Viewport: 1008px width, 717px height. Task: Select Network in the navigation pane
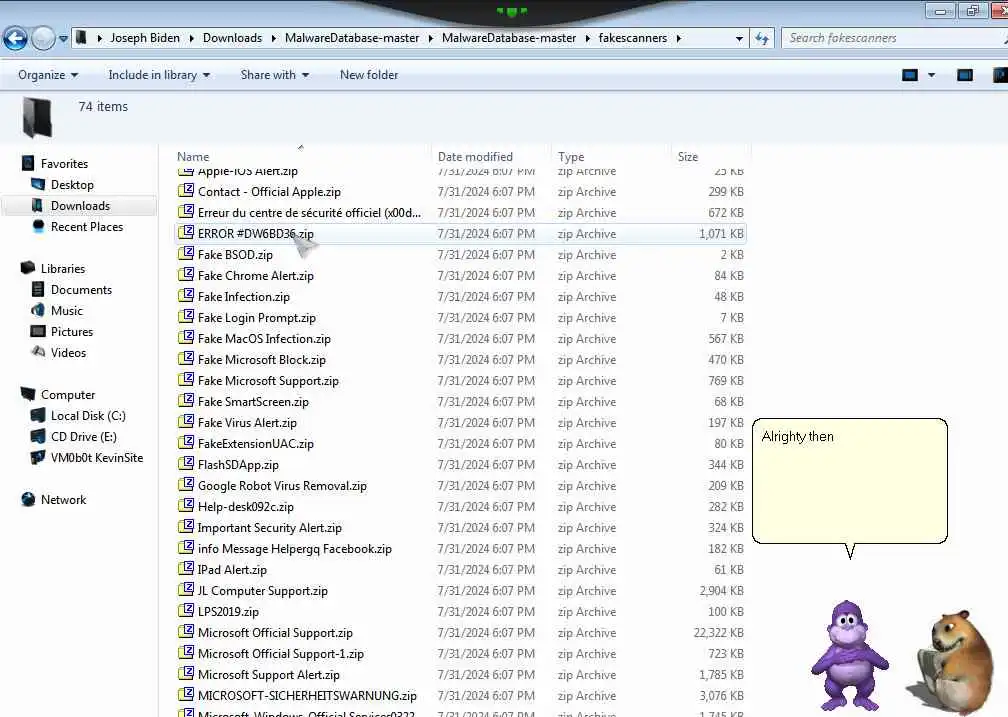pos(63,500)
